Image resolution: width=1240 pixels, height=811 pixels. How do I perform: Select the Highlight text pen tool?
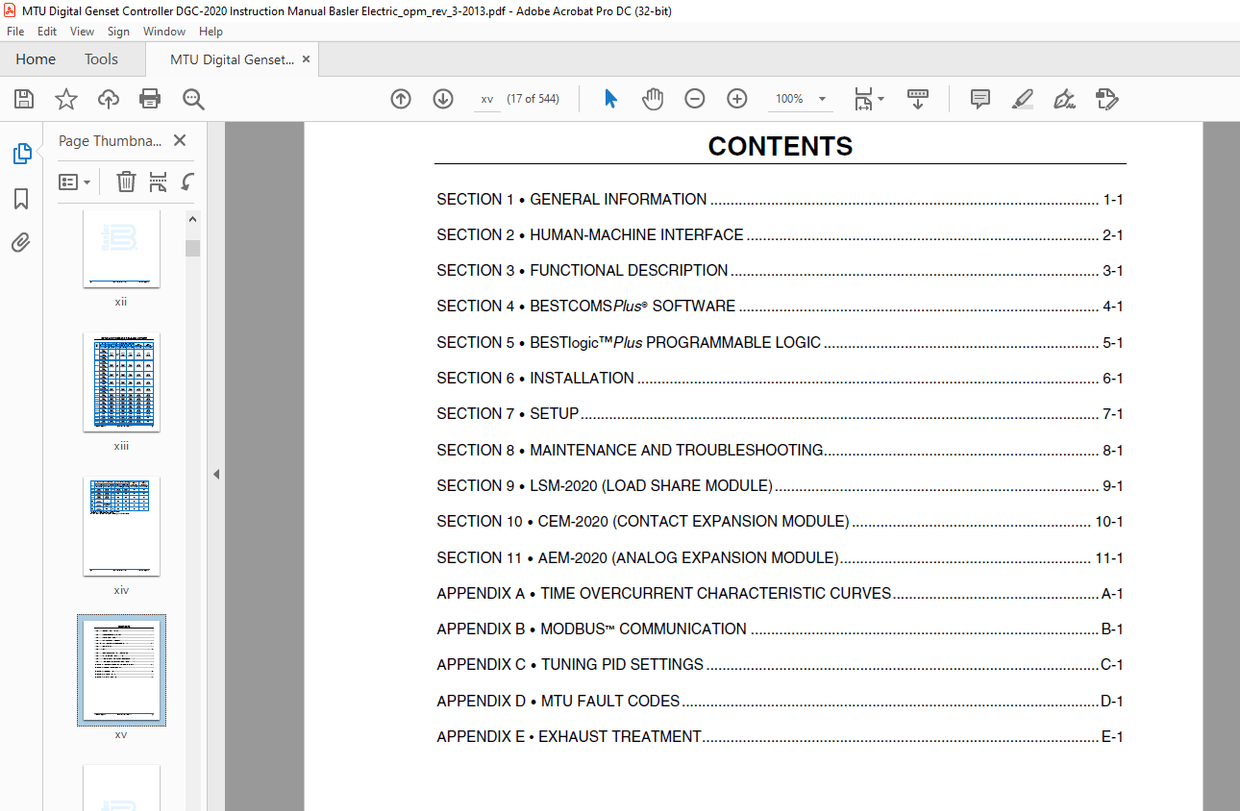tap(1022, 99)
